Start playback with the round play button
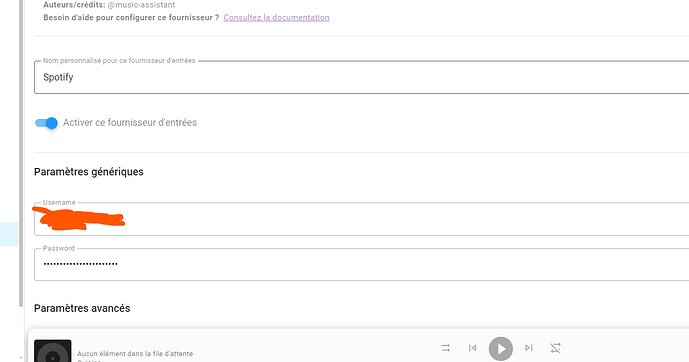 click(x=500, y=348)
